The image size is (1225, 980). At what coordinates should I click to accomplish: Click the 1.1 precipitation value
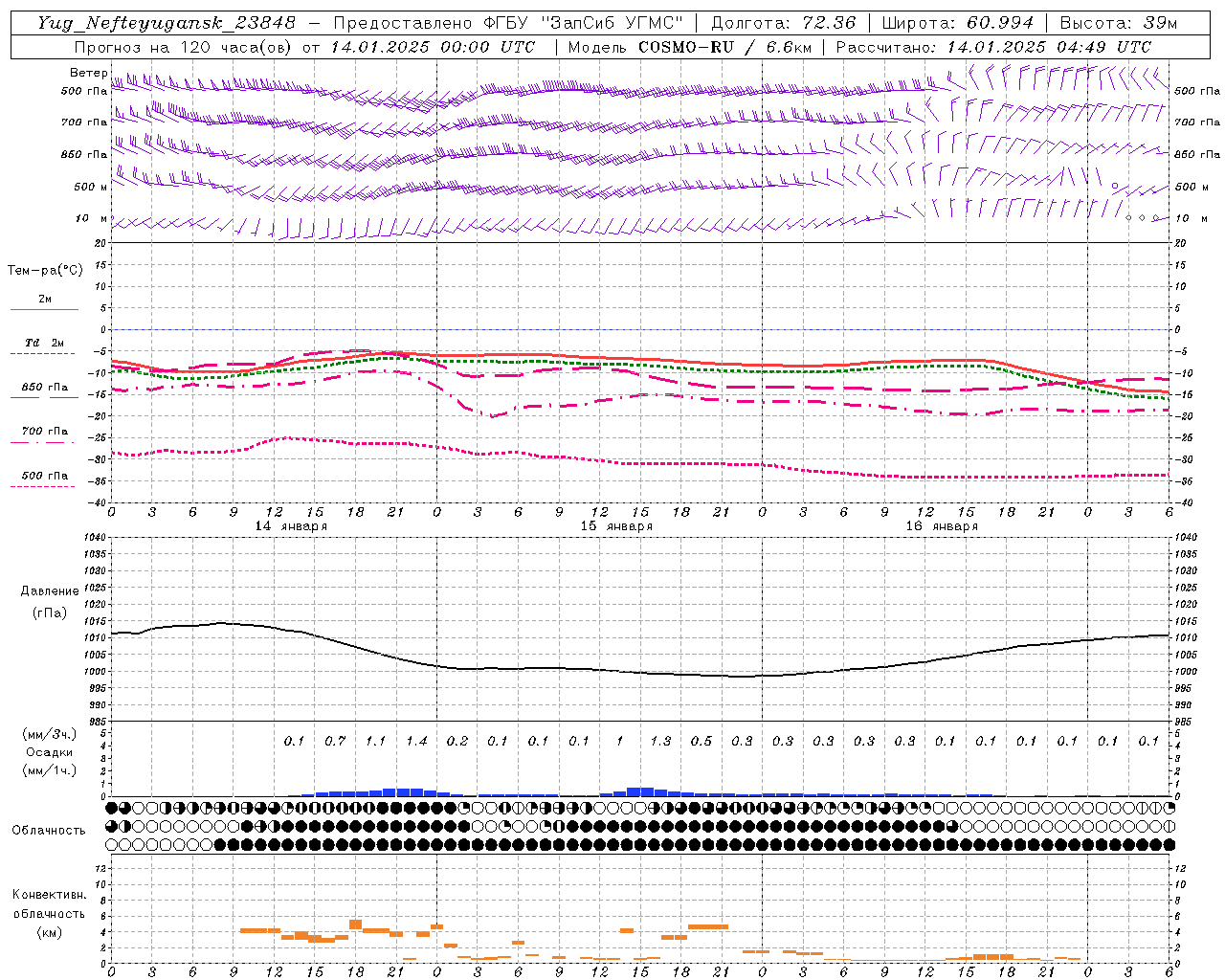point(375,741)
